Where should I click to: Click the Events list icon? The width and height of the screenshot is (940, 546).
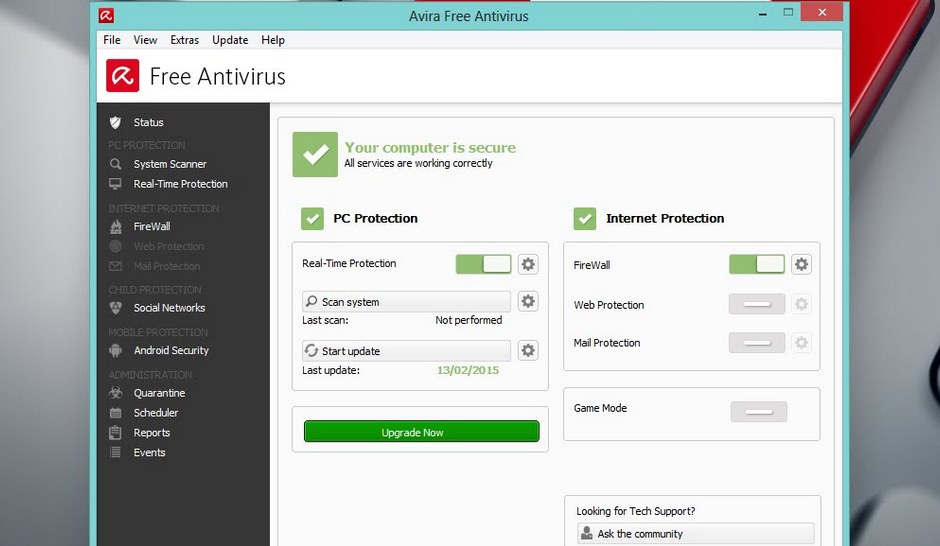116,453
